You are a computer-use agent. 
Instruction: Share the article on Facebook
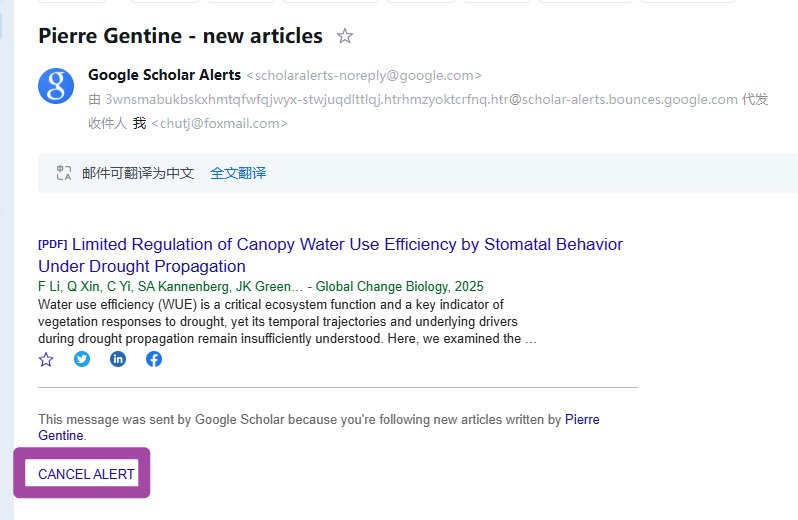(154, 359)
